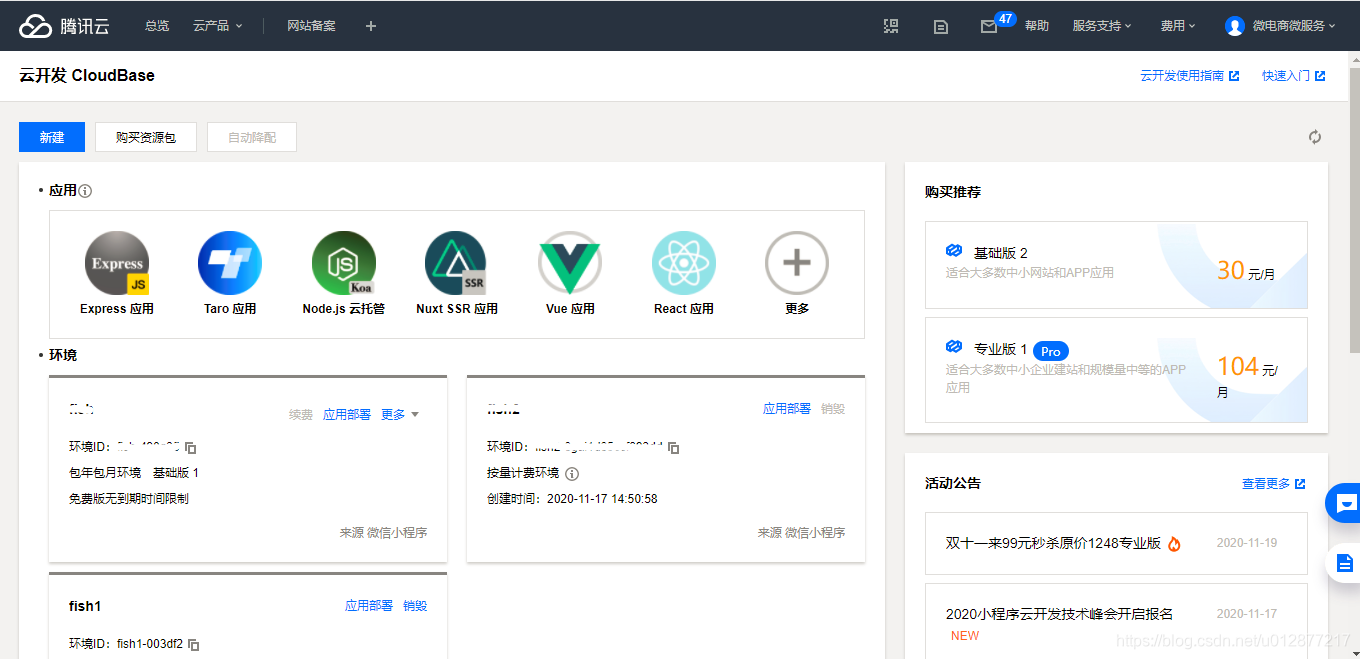The width and height of the screenshot is (1360, 659).
Task: Click the blue 新建 button
Action: point(52,137)
